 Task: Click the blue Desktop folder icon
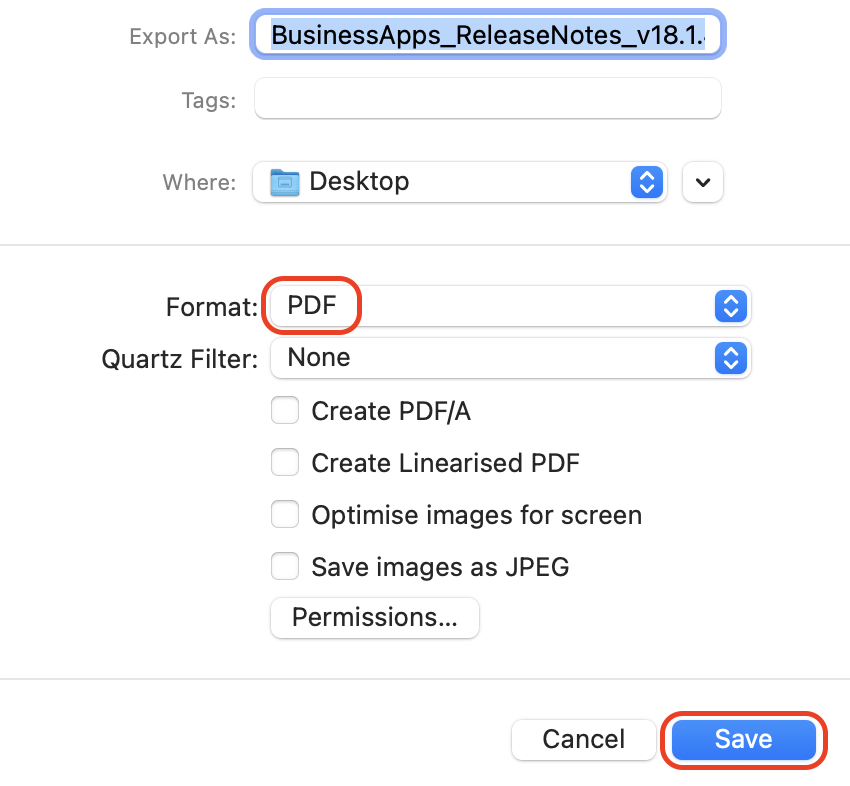285,182
